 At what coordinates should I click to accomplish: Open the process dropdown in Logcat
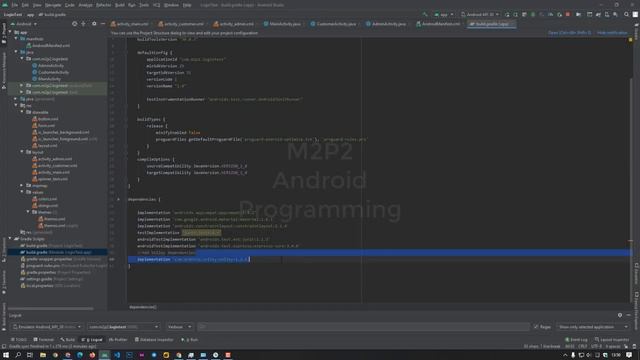point(124,327)
